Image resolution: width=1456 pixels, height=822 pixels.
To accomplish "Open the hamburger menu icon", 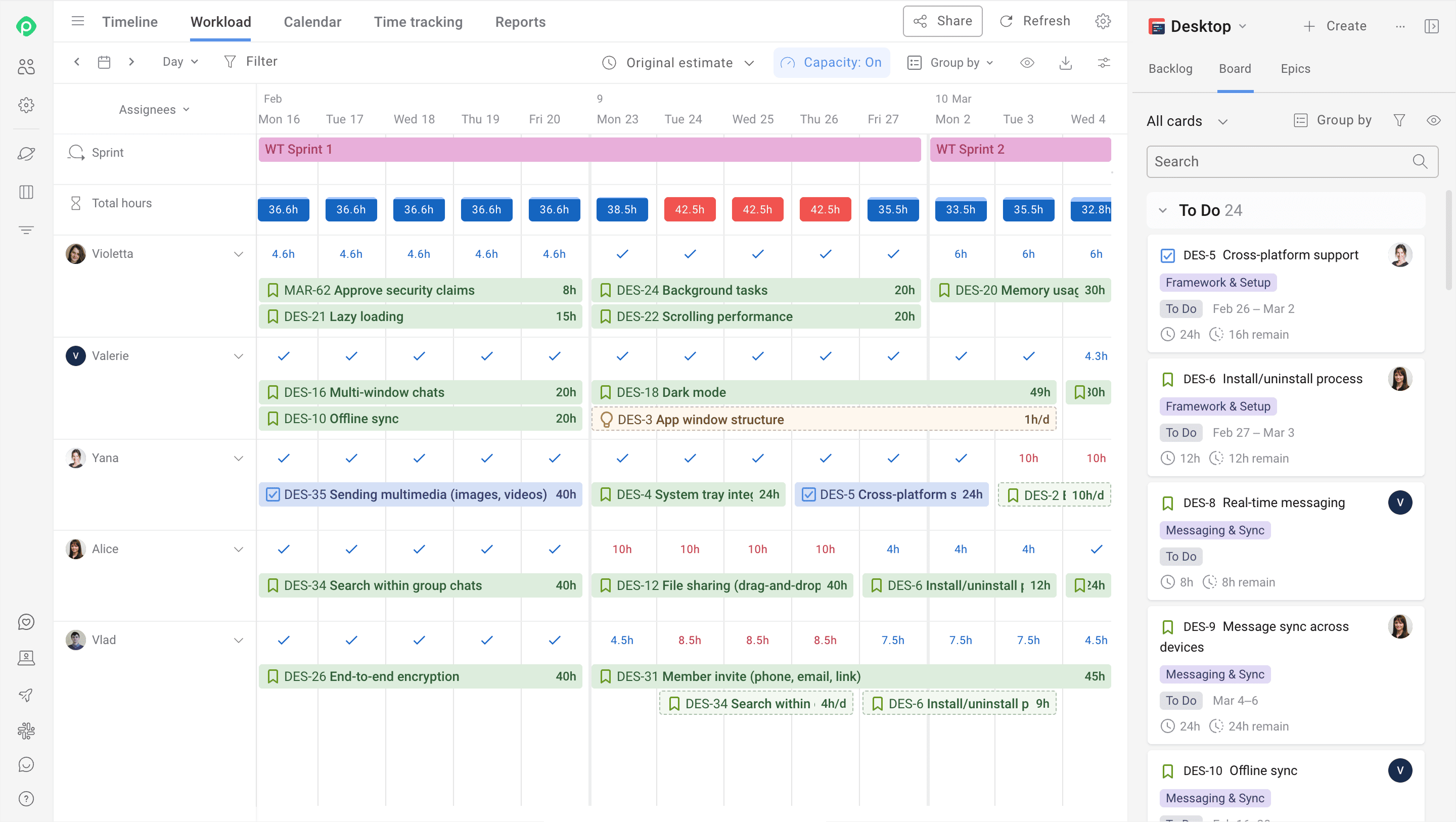I will [x=77, y=21].
